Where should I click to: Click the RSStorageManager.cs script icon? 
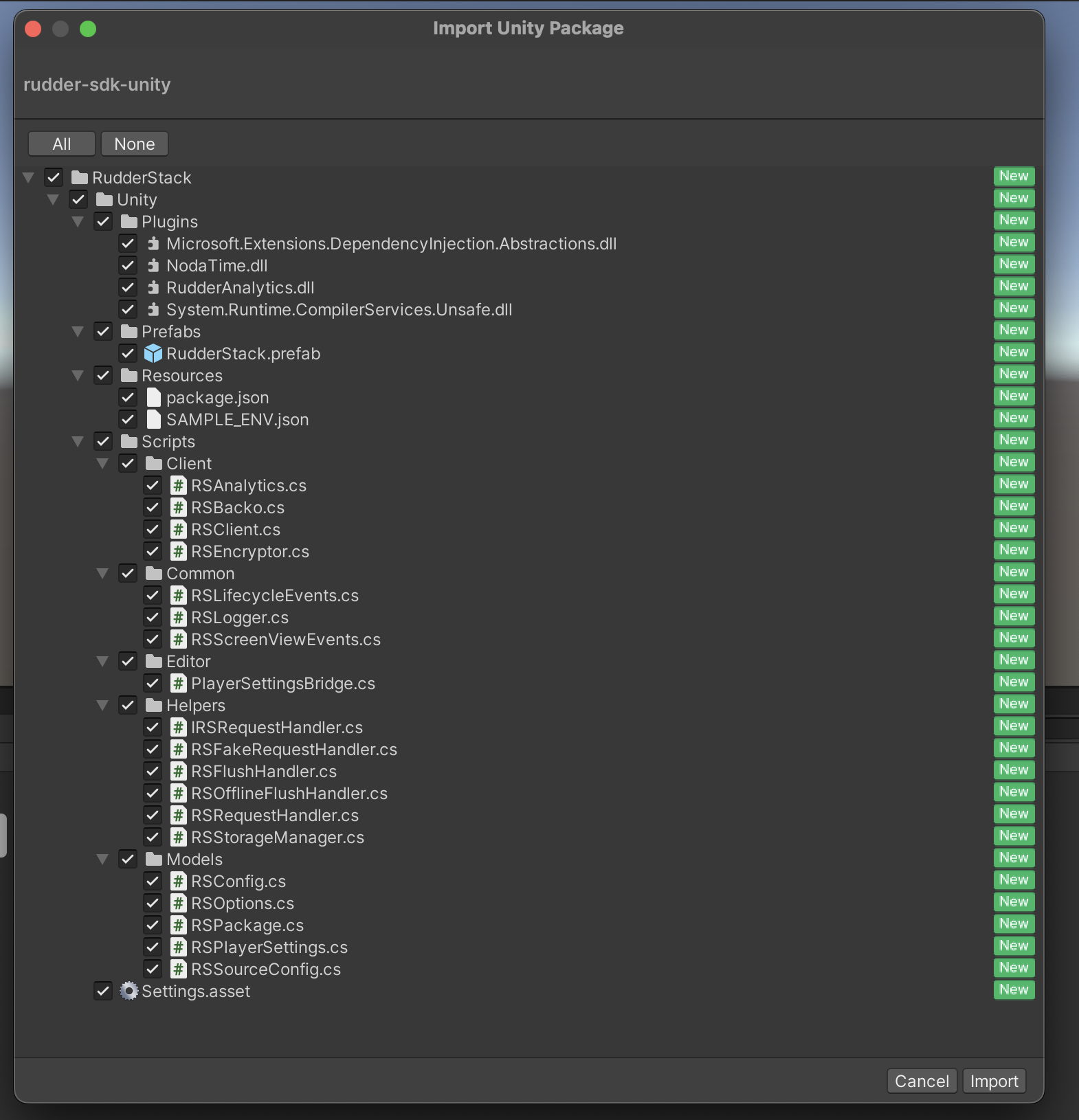click(179, 838)
